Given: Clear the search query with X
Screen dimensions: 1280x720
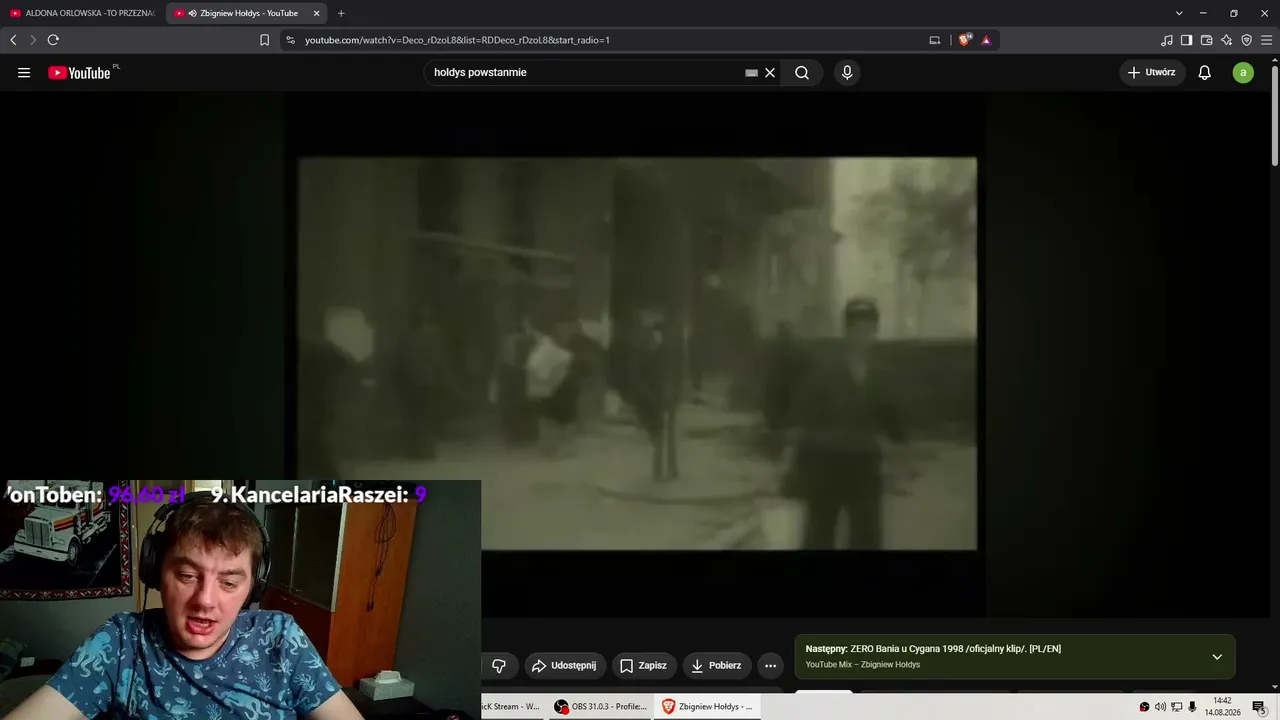Looking at the screenshot, I should point(770,72).
